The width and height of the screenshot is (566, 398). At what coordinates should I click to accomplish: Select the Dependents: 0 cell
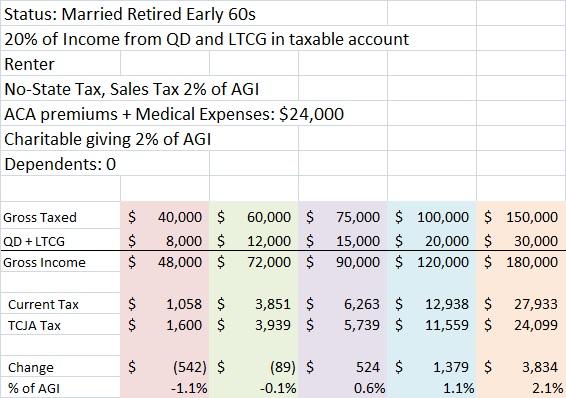click(60, 165)
